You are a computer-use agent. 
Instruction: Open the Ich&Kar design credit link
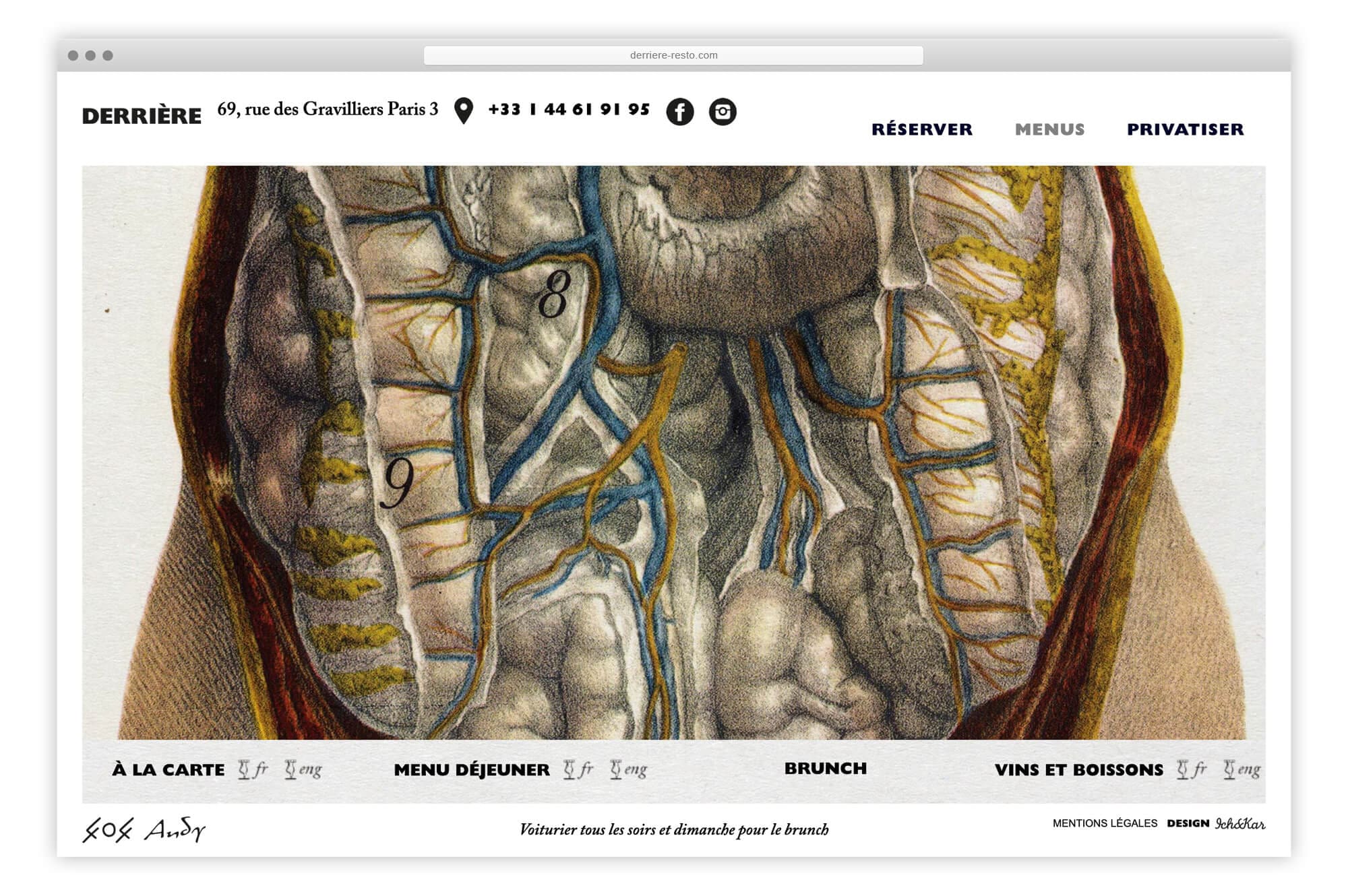[1240, 823]
